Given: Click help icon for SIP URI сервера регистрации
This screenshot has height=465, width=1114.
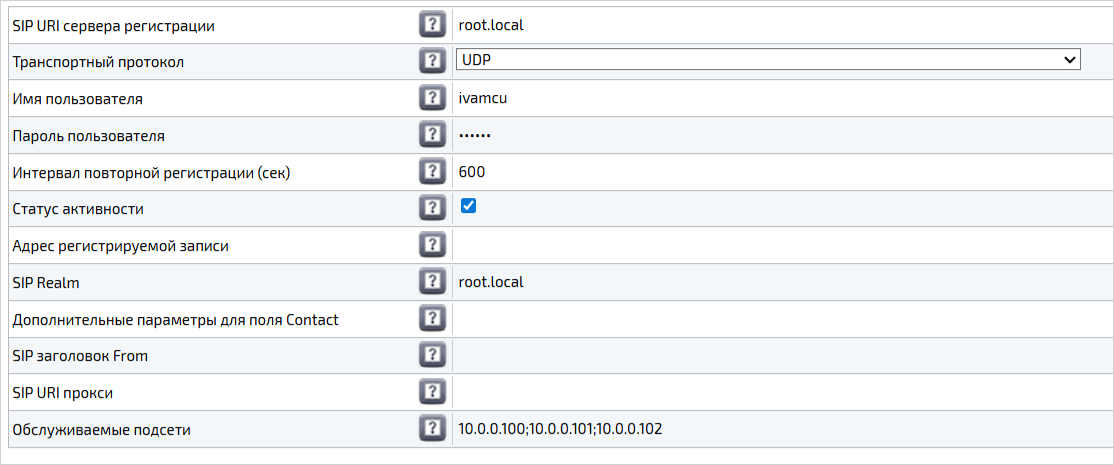Looking at the screenshot, I should pyautogui.click(x=430, y=25).
